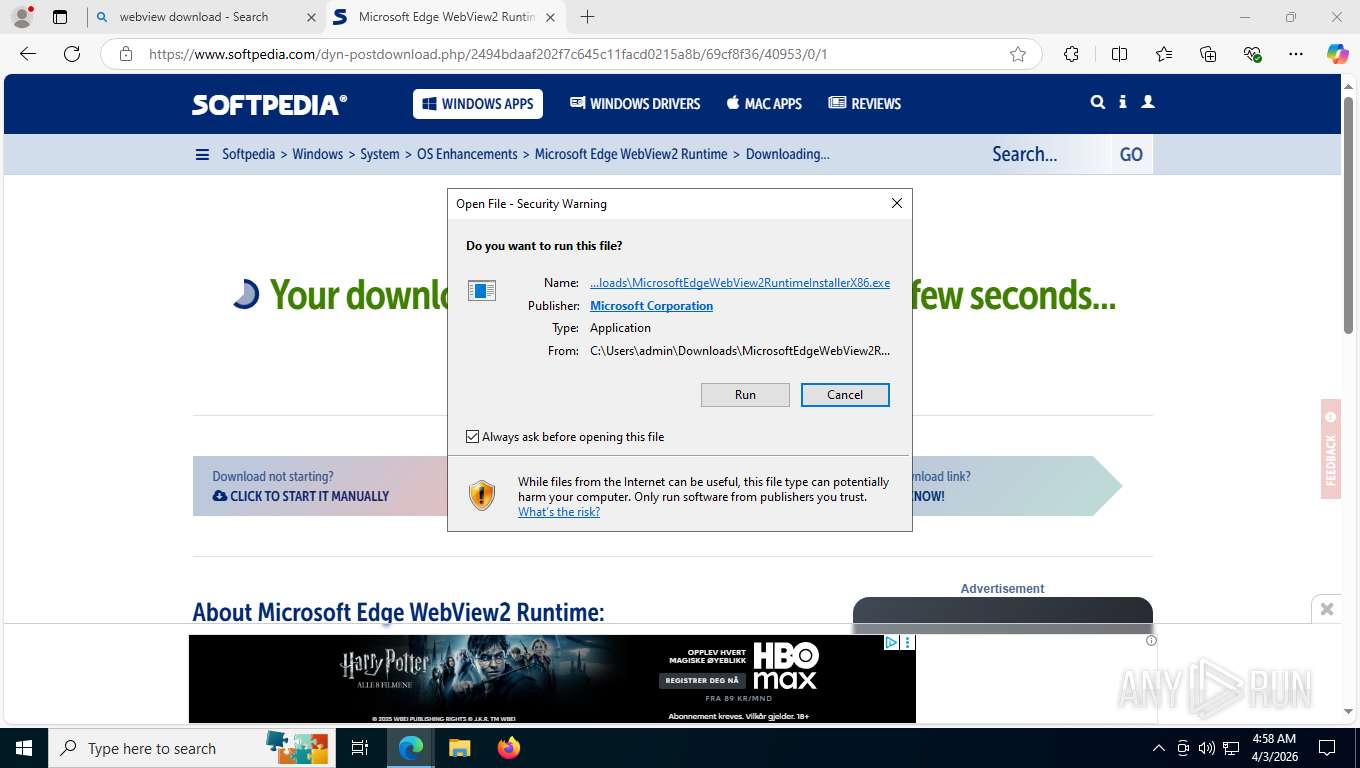This screenshot has height=768, width=1360.
Task: Click the Softpedia search magnifier icon
Action: click(1097, 102)
